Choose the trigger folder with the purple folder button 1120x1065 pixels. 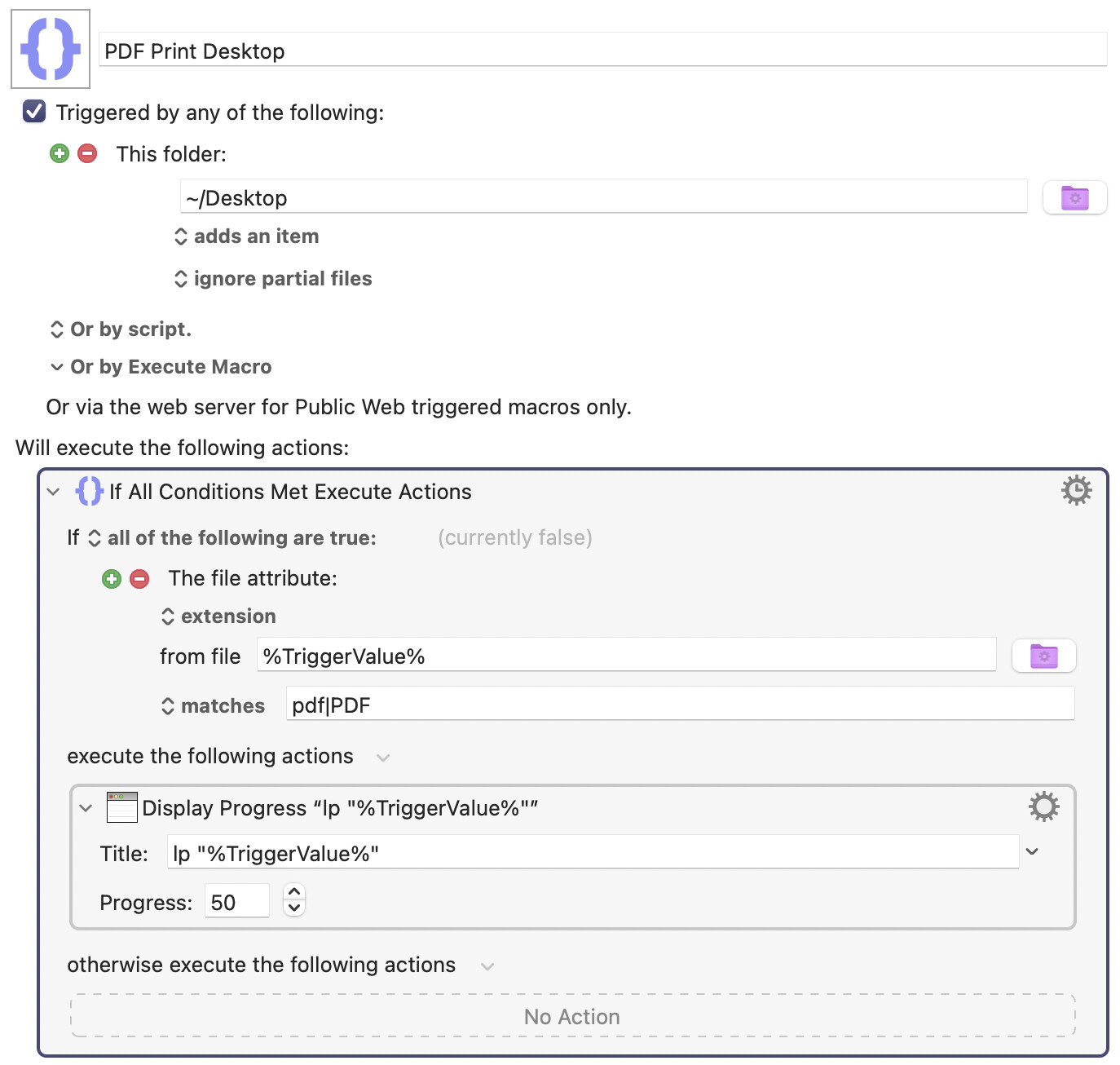[x=1074, y=197]
